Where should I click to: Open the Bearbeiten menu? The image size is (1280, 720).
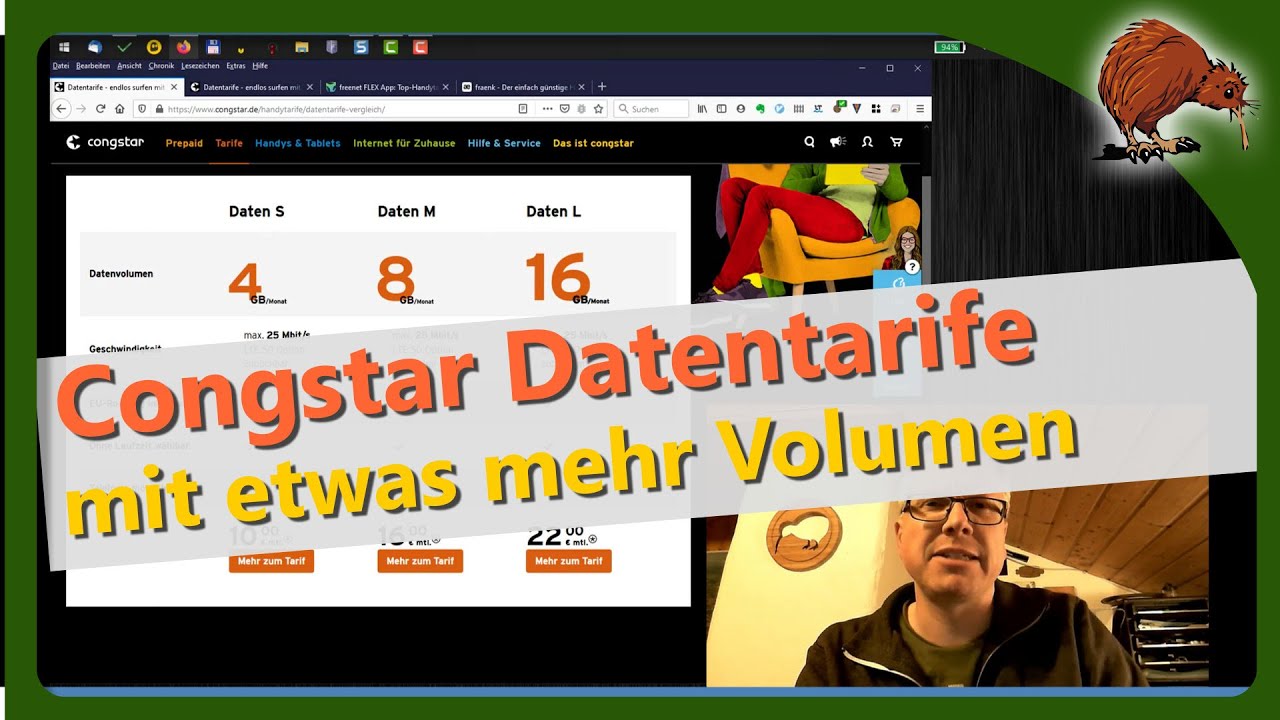pos(93,66)
